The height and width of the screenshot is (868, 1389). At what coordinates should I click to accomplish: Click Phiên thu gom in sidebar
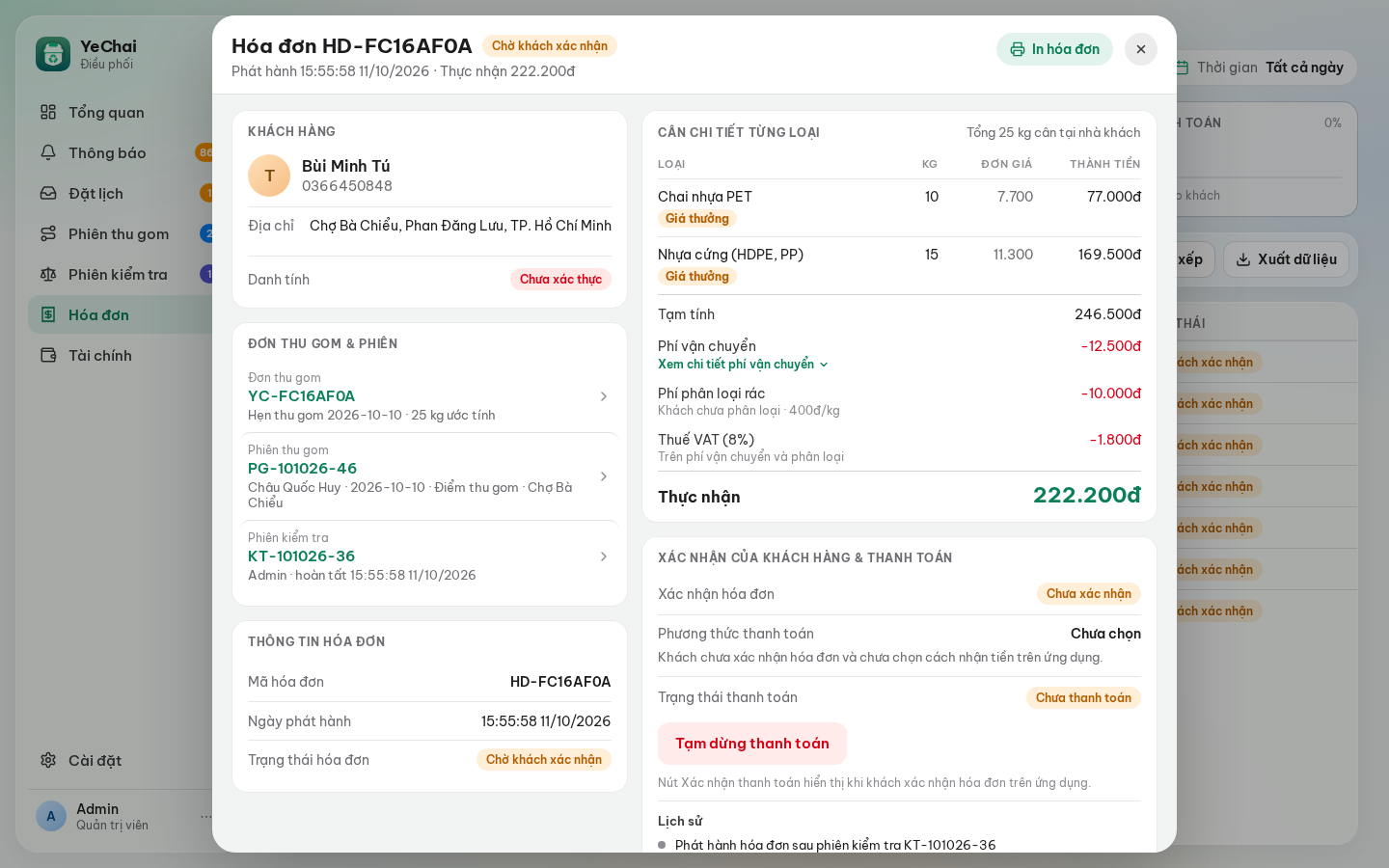119,233
